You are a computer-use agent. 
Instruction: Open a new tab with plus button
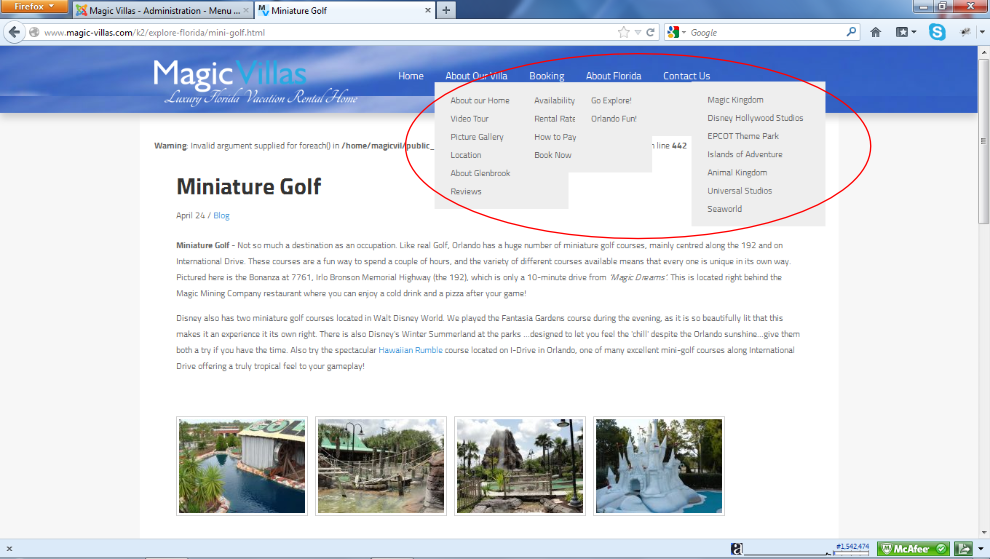pyautogui.click(x=446, y=10)
